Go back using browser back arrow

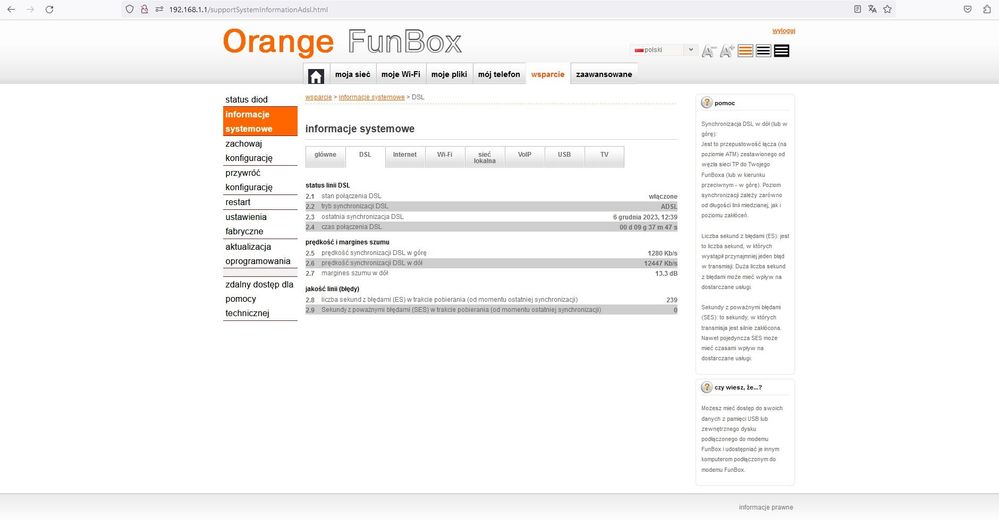tap(11, 9)
